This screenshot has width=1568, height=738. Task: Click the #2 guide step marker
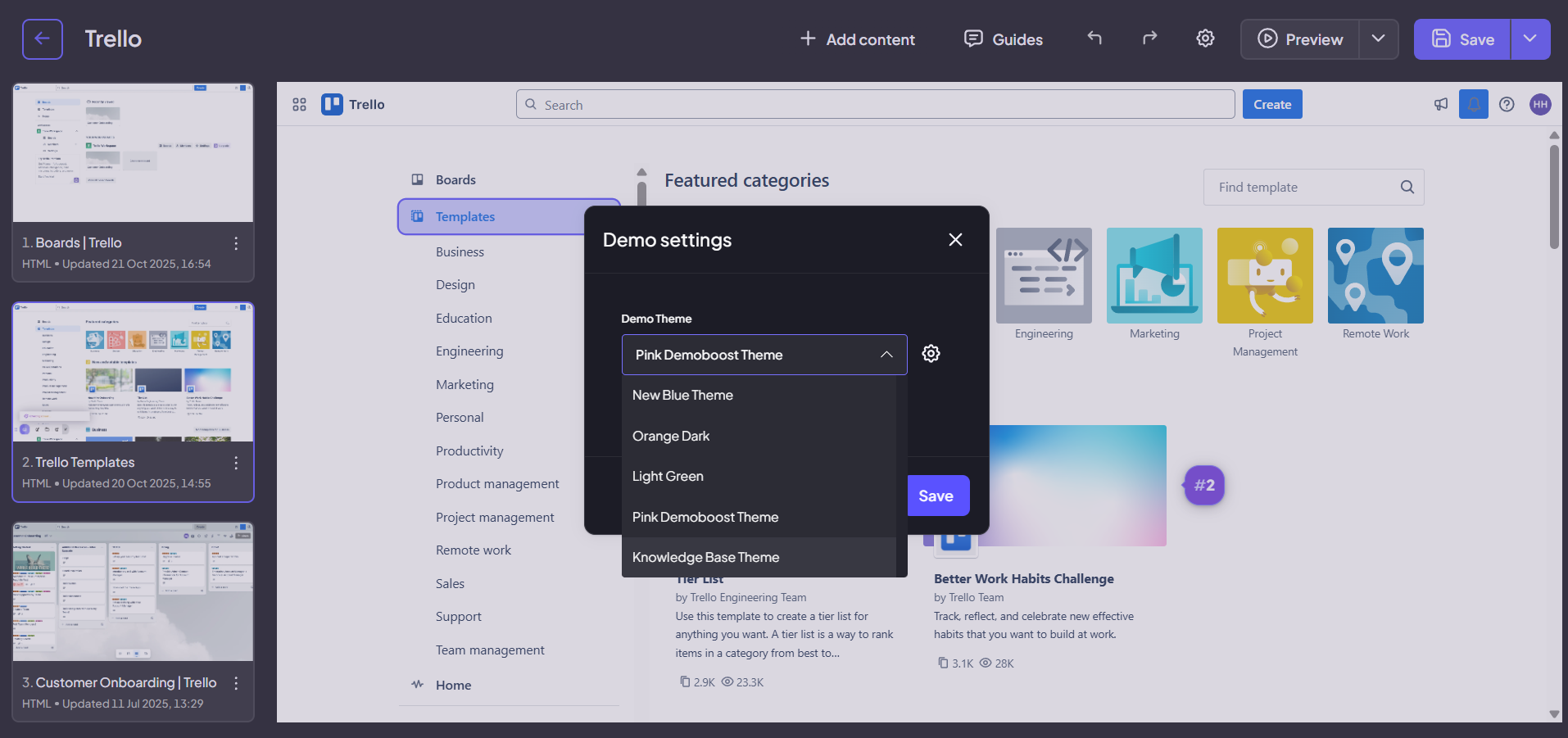[x=1204, y=485]
